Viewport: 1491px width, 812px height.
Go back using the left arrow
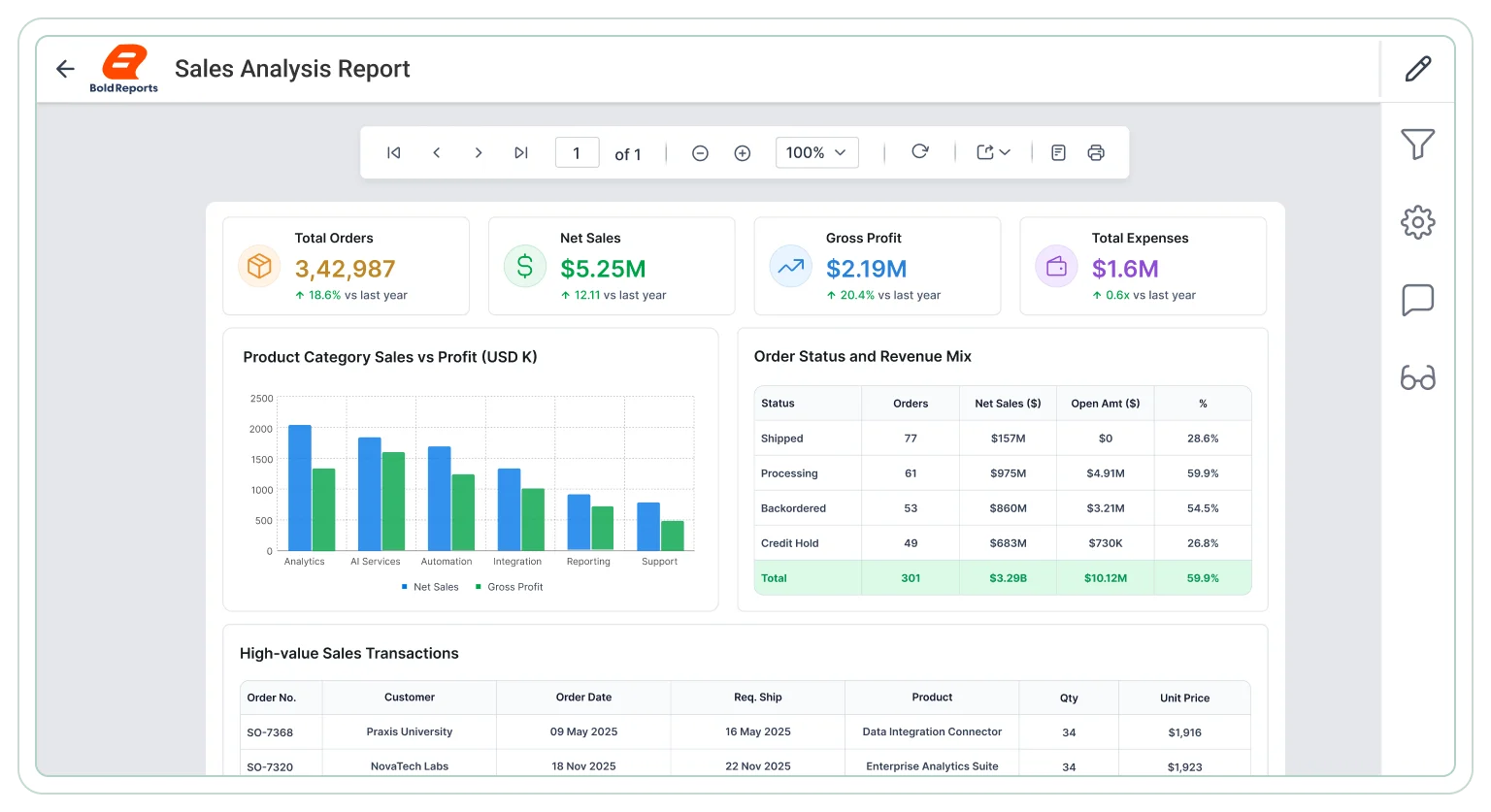click(x=65, y=69)
